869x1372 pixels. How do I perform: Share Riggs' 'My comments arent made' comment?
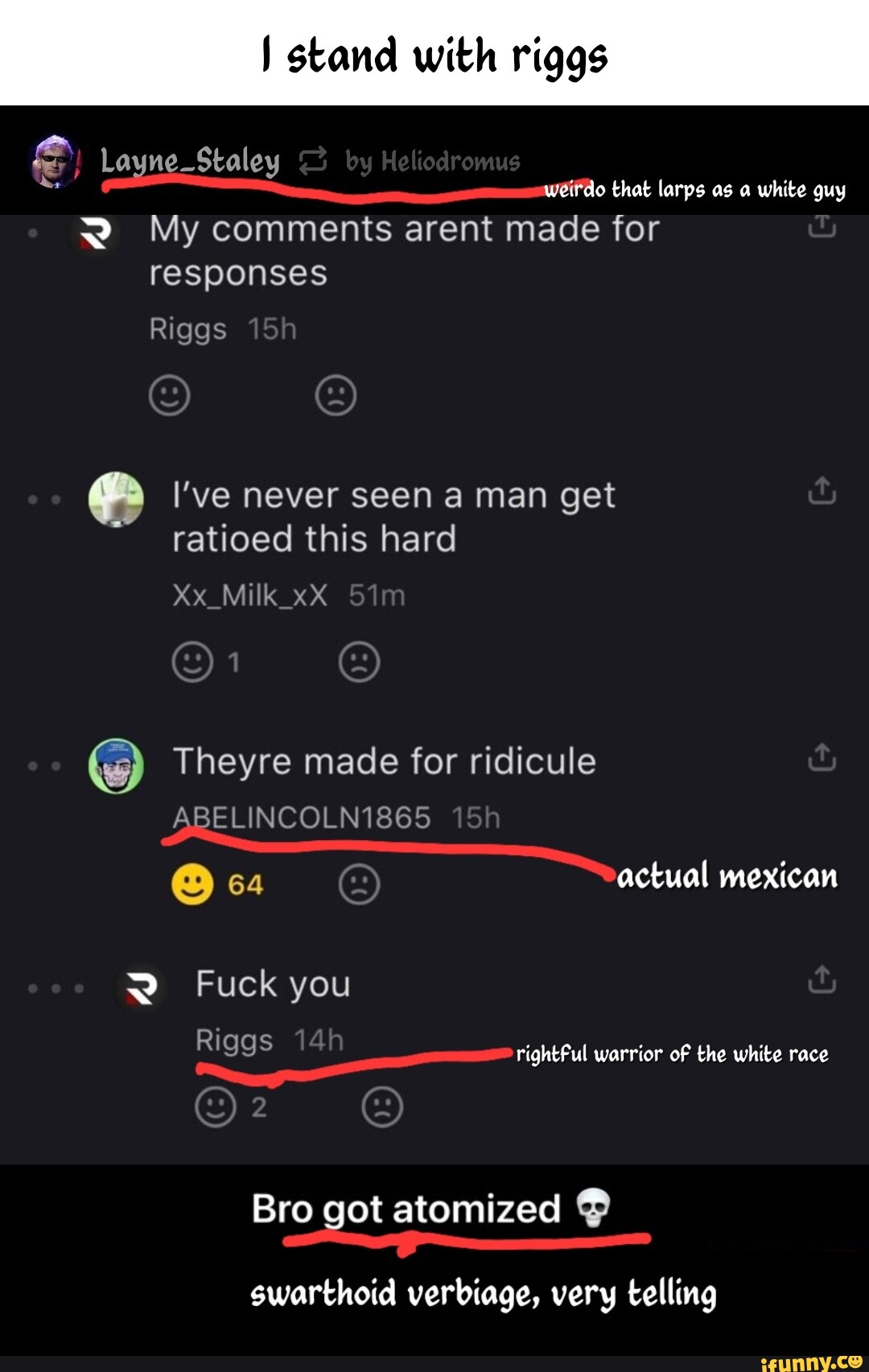point(822,227)
